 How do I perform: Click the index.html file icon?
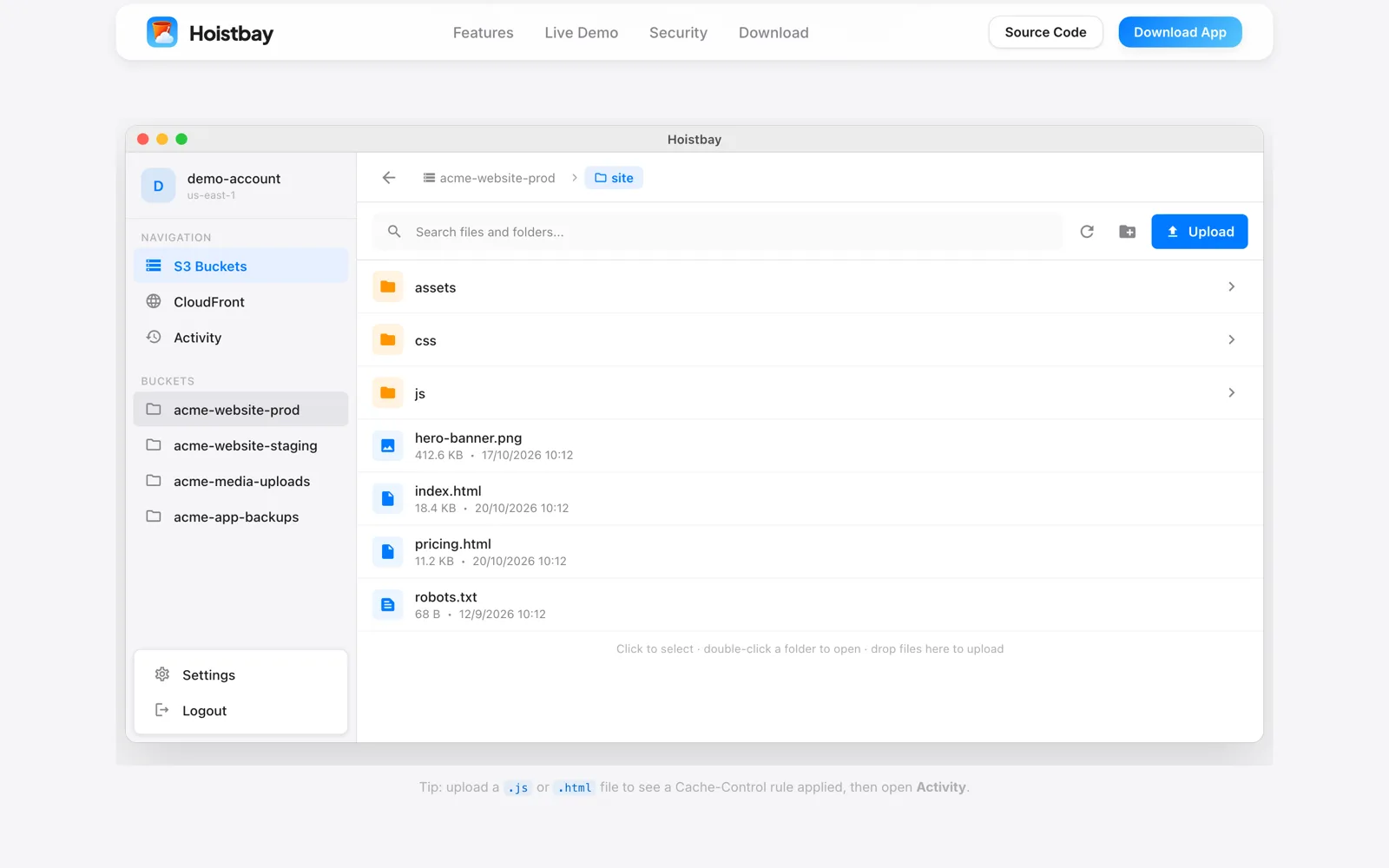click(x=388, y=499)
